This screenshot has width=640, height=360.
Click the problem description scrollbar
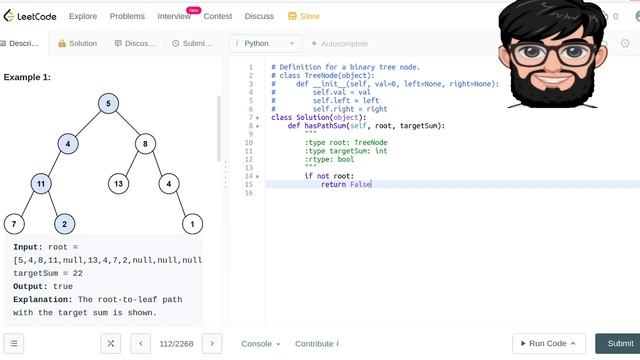219,129
